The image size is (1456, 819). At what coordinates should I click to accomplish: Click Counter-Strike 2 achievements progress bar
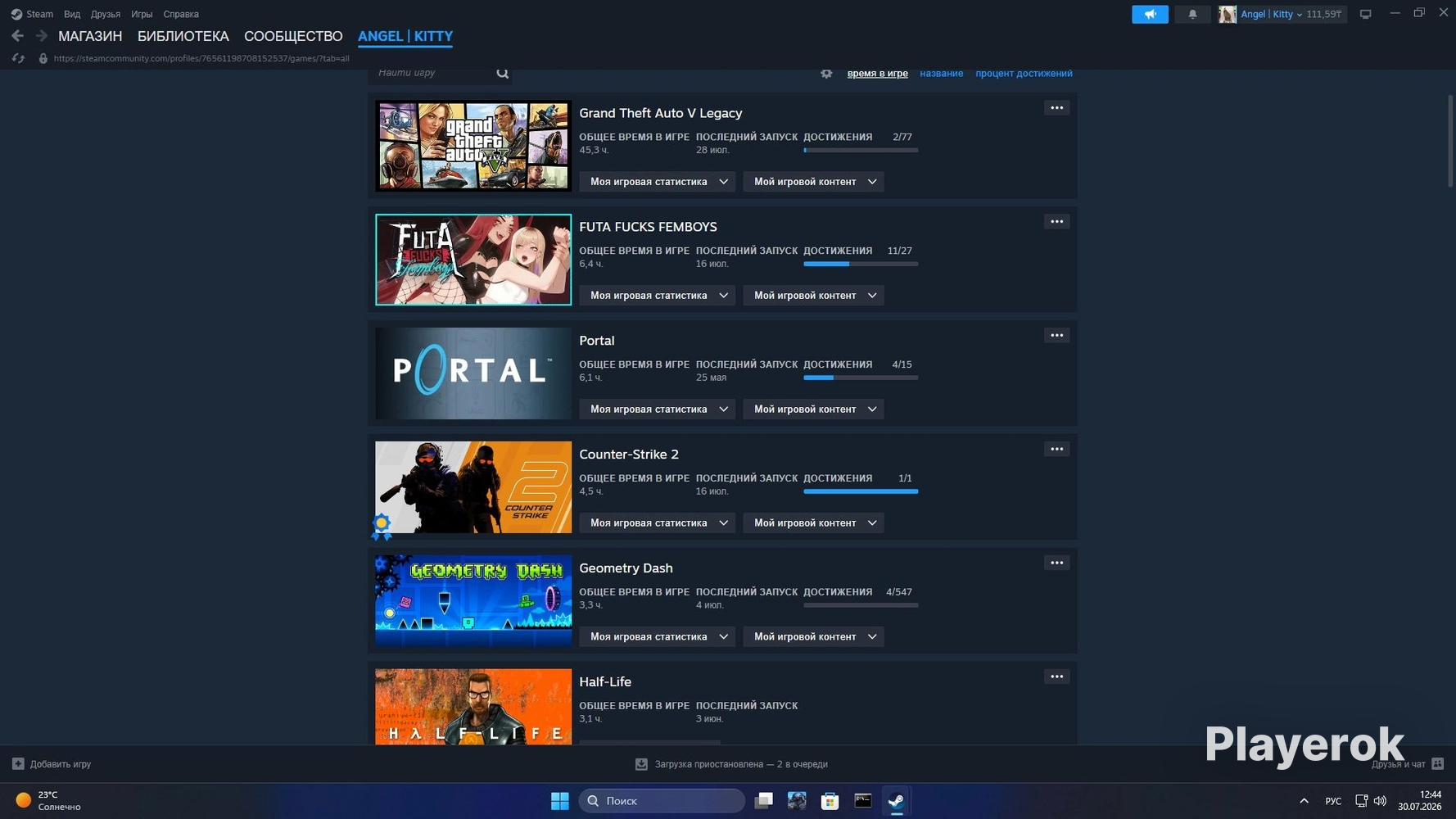[x=861, y=491]
